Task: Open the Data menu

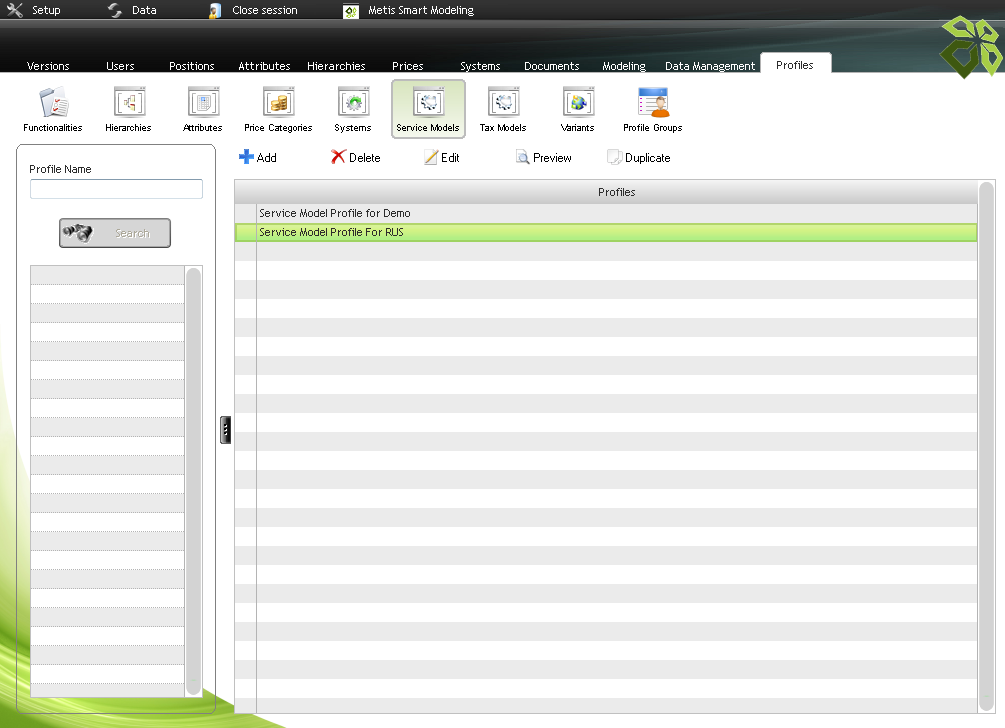Action: (x=133, y=10)
